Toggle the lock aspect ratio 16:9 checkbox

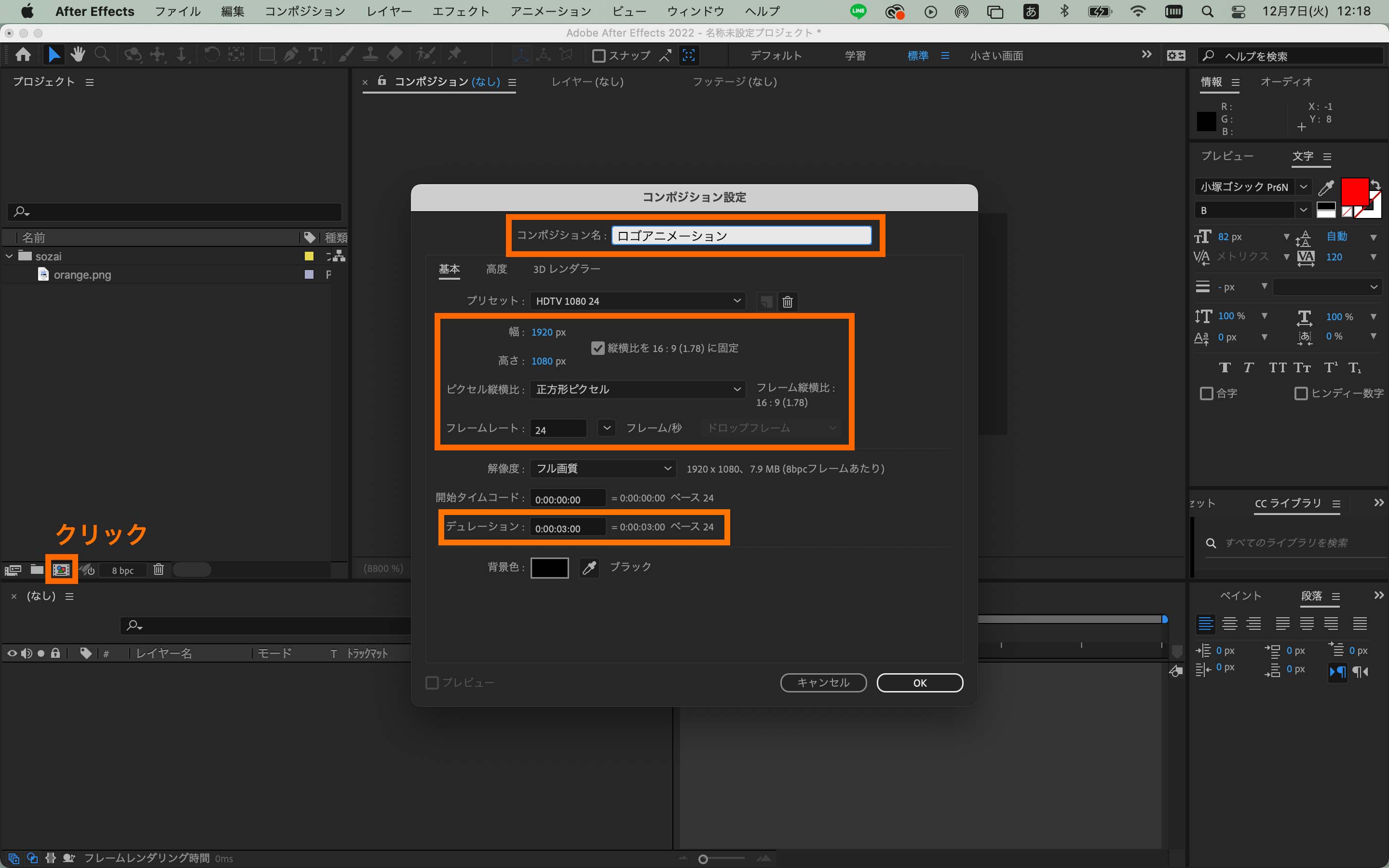tap(598, 348)
